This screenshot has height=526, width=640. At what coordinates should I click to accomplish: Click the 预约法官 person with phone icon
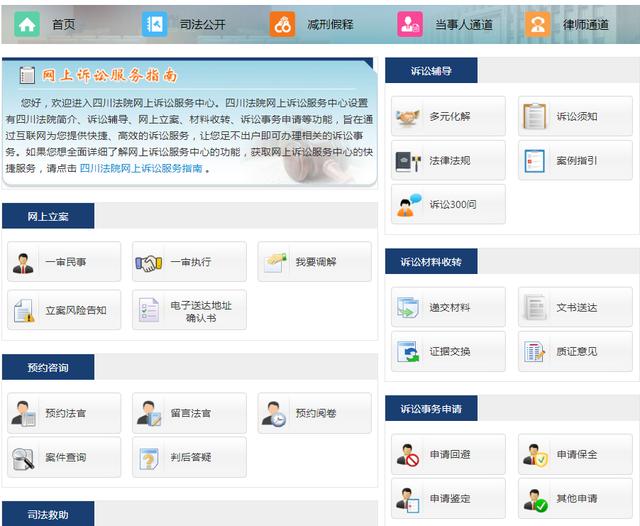24,414
